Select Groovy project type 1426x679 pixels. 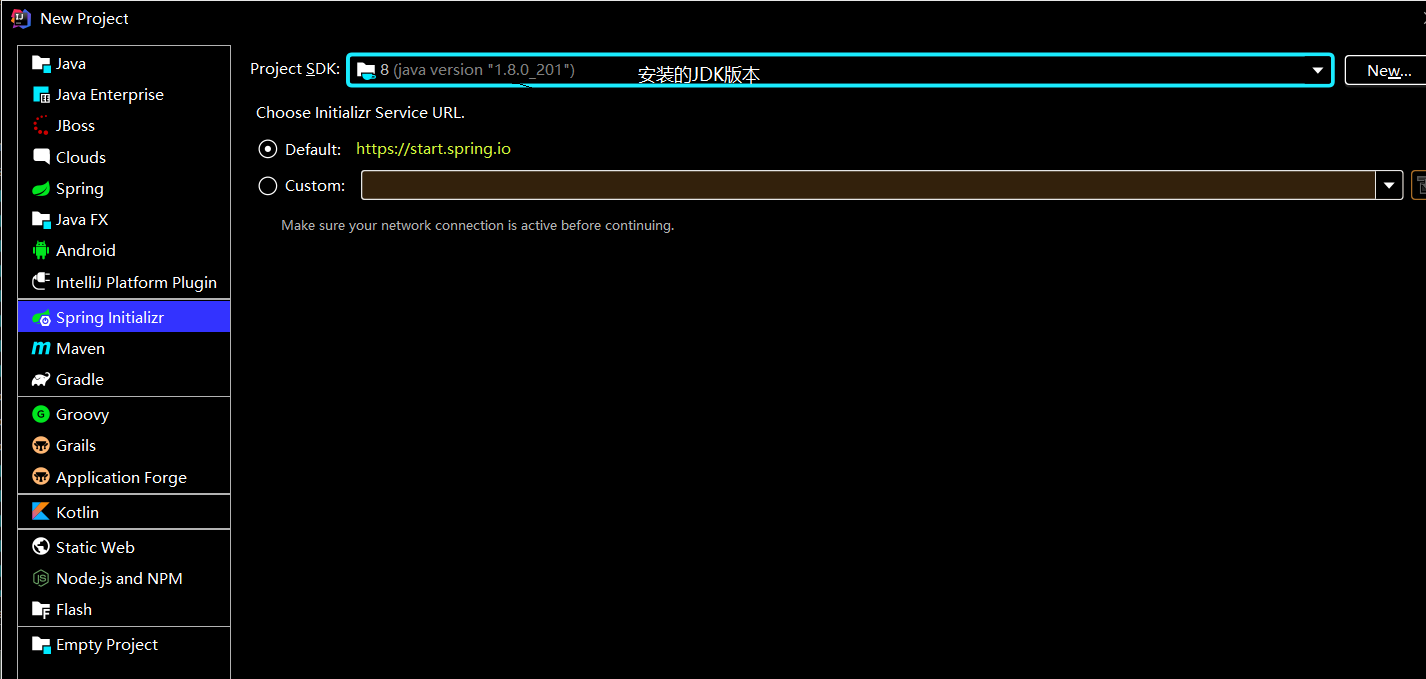pos(124,414)
